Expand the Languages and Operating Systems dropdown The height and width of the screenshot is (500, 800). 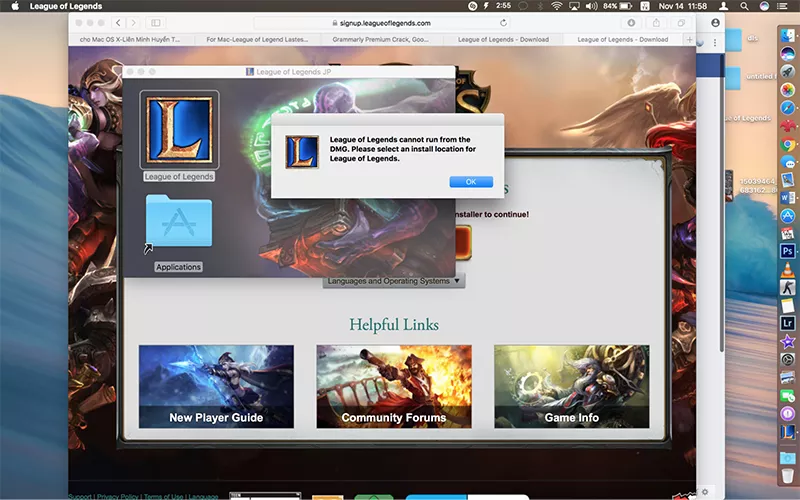[393, 281]
